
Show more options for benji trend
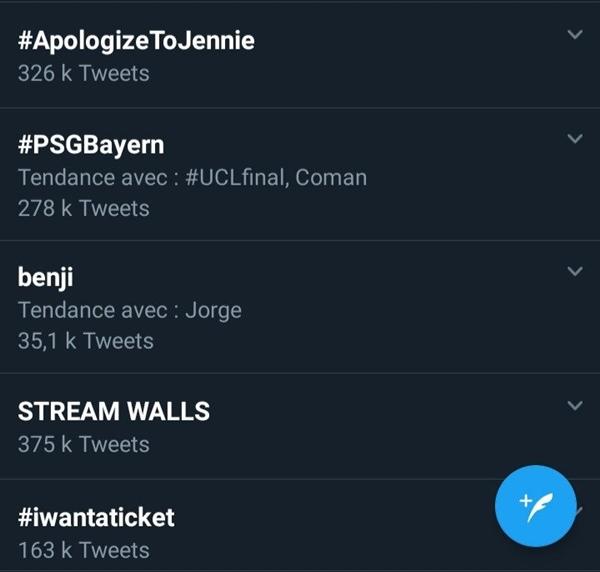pos(574,272)
